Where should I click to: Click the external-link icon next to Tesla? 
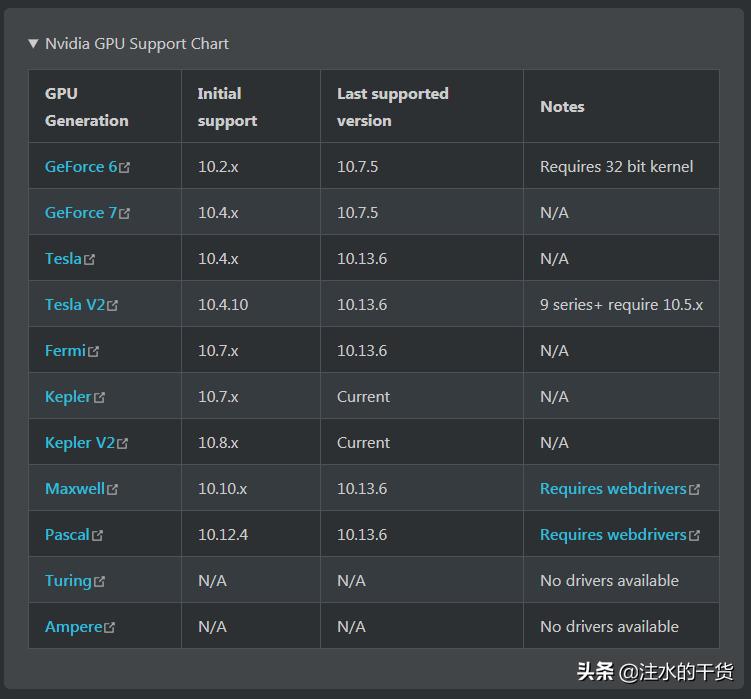coord(90,260)
